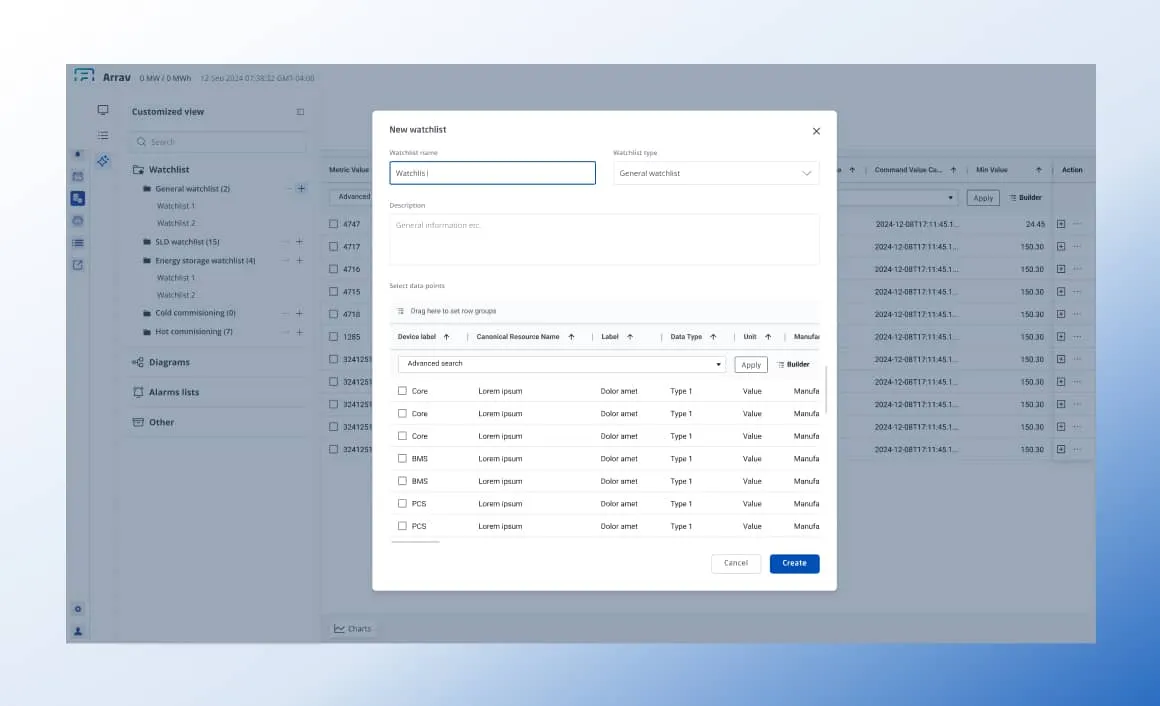Screen dimensions: 1160x706
Task: Open the Watchlist section in sidebar
Action: pyautogui.click(x=161, y=169)
